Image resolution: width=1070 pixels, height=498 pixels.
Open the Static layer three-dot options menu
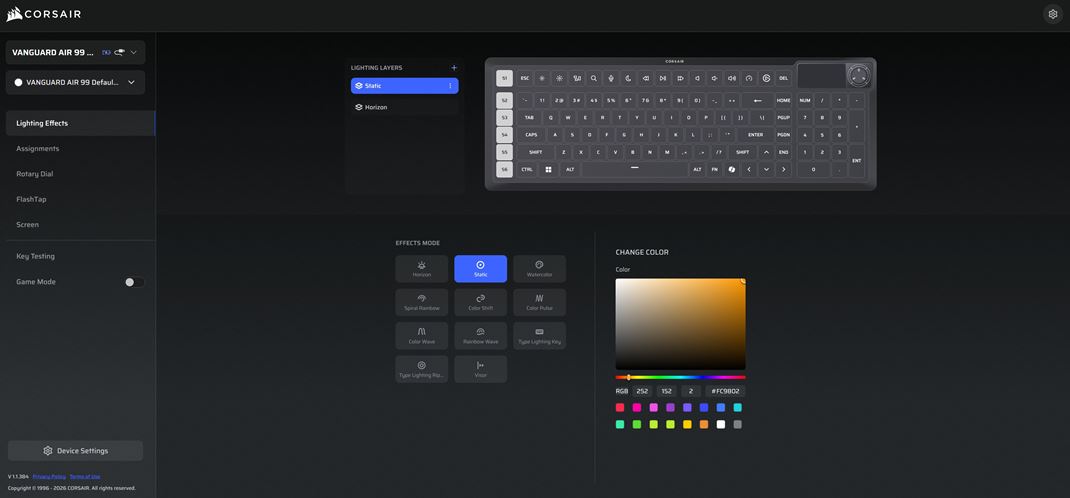click(x=450, y=86)
